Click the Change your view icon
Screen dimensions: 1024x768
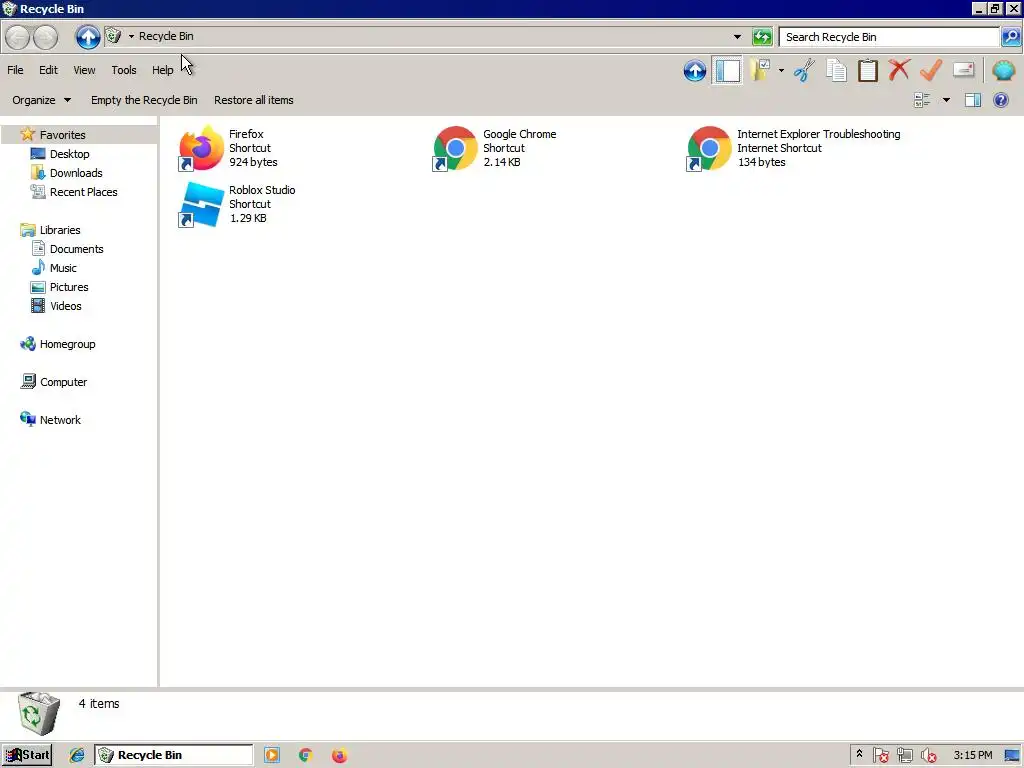click(922, 100)
